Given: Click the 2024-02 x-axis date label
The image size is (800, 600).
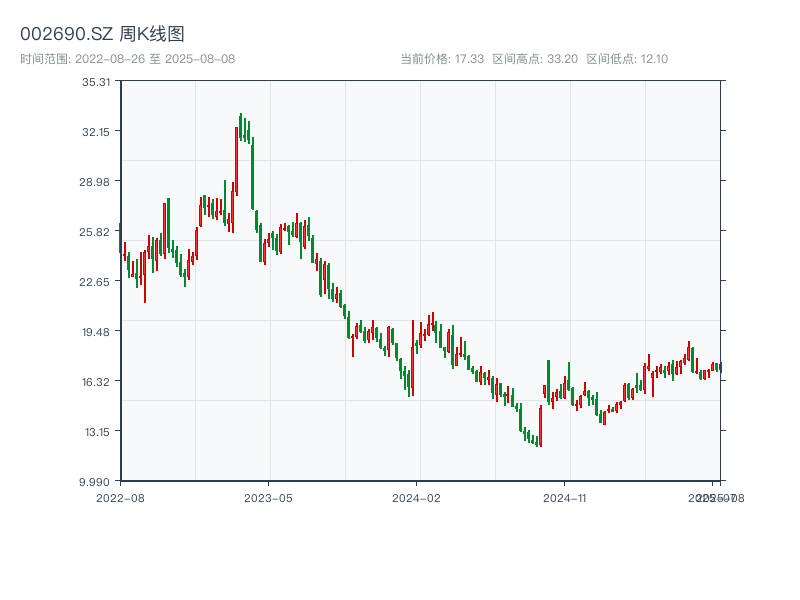Looking at the screenshot, I should tap(417, 497).
